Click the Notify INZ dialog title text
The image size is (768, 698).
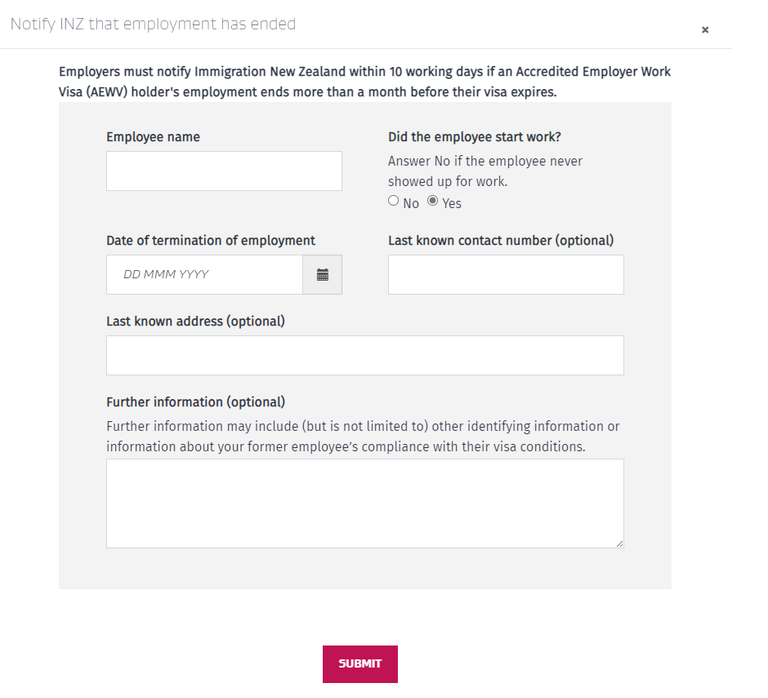click(153, 24)
